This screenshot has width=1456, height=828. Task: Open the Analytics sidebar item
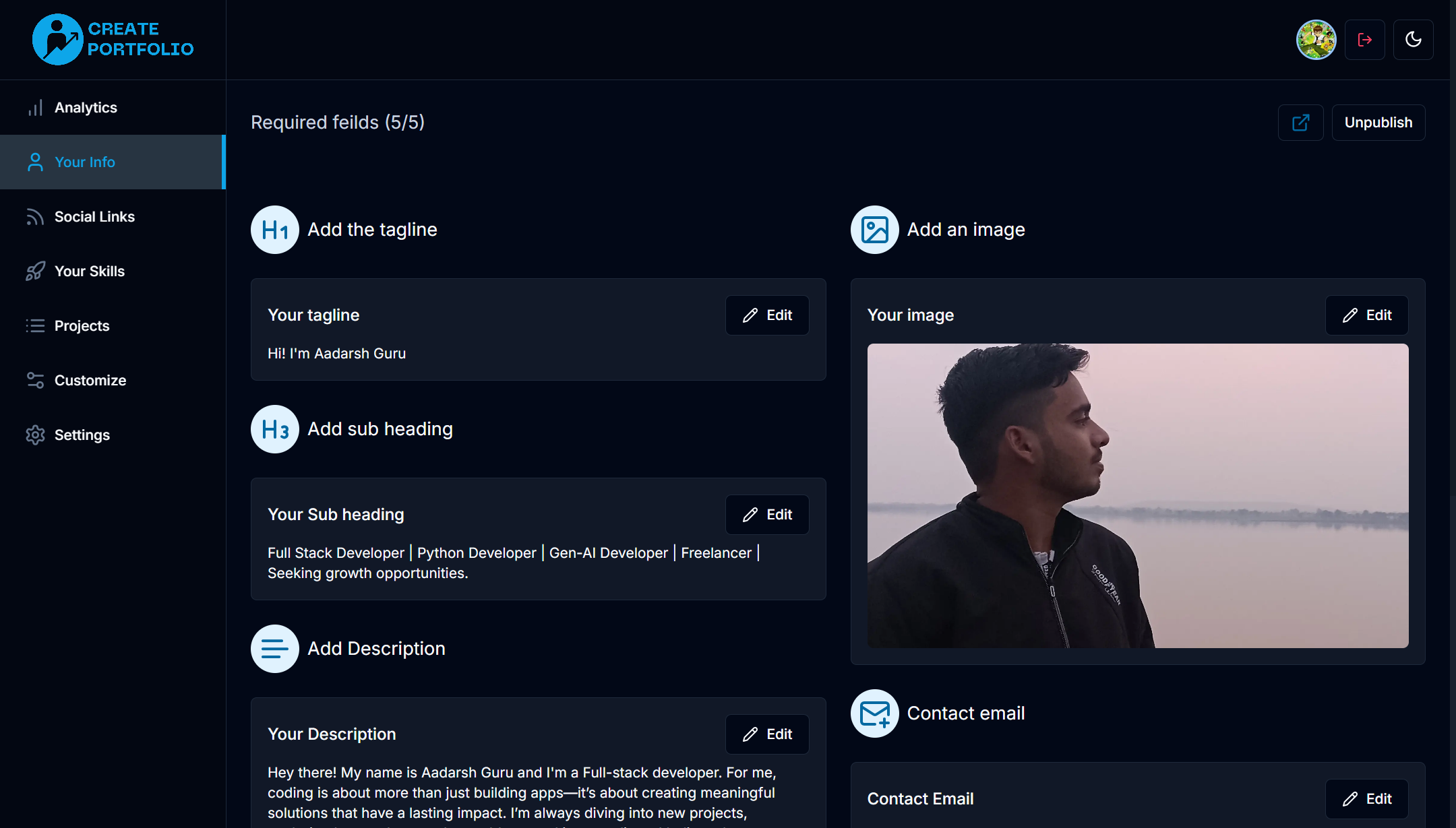[x=113, y=108]
